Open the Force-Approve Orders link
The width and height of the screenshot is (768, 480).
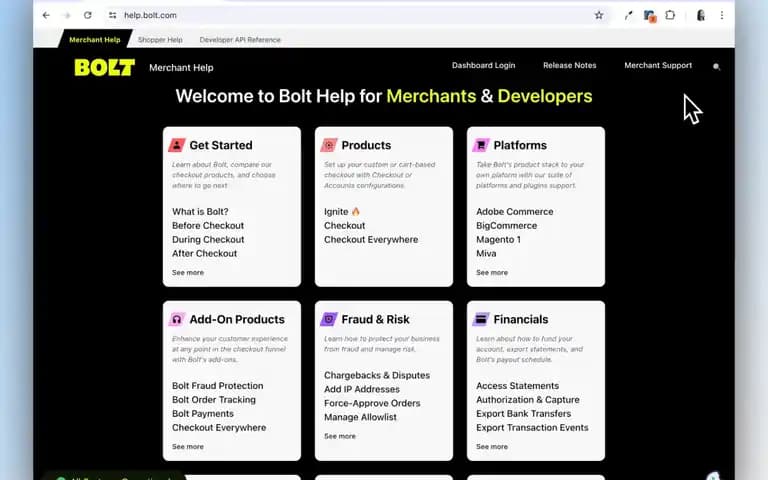372,403
